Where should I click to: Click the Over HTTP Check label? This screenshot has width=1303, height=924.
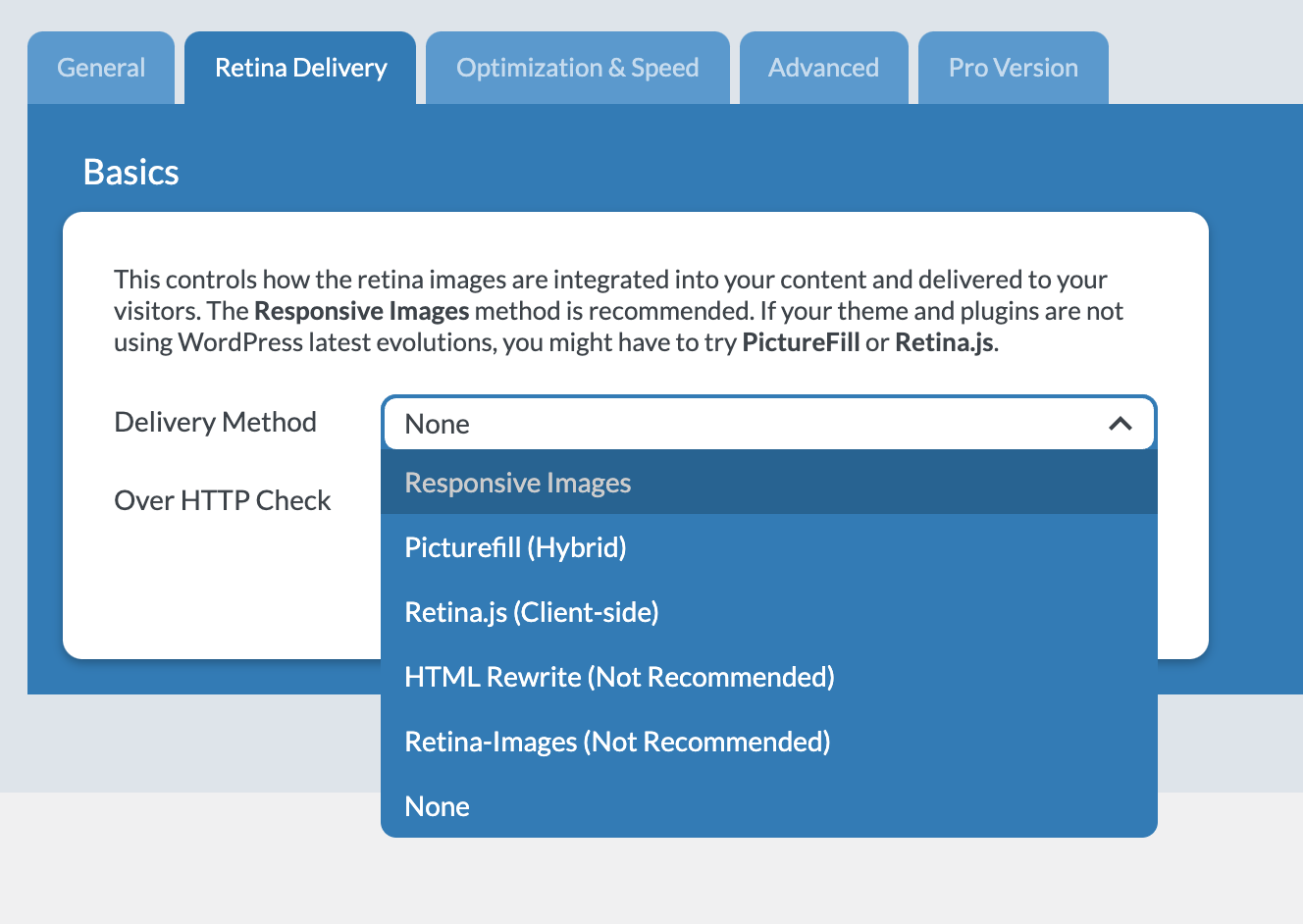pyautogui.click(x=223, y=500)
